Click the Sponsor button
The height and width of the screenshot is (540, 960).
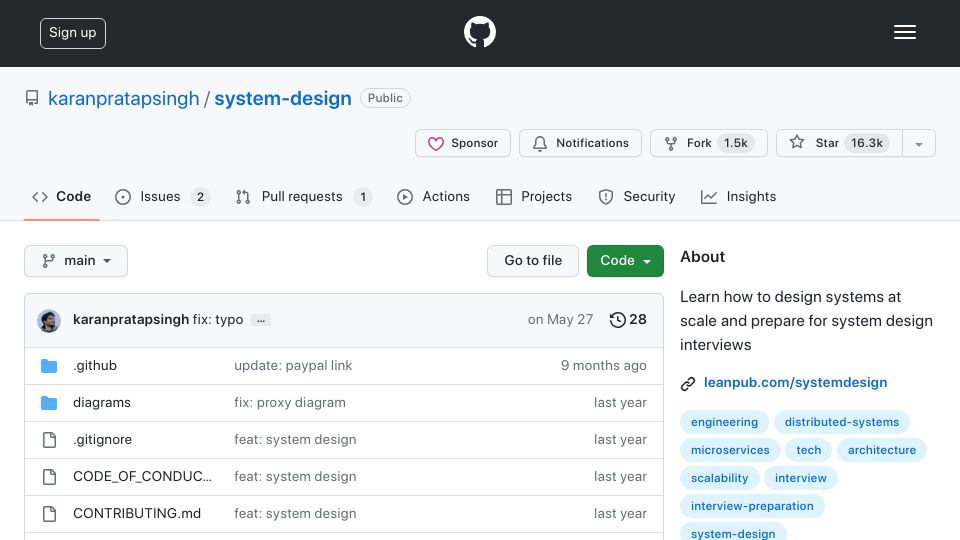coord(463,143)
